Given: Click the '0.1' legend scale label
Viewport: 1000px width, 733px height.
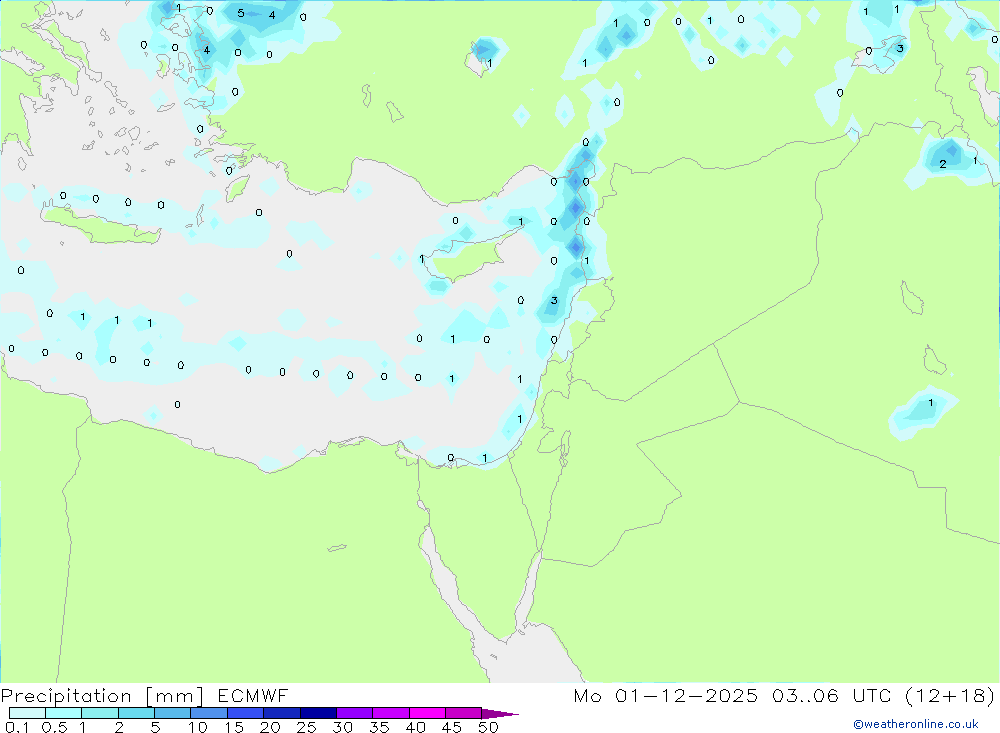Looking at the screenshot, I should click(x=17, y=727).
